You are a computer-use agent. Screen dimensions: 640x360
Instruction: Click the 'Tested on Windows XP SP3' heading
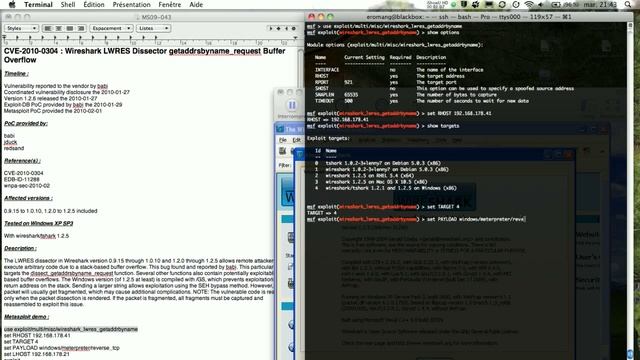(x=38, y=224)
